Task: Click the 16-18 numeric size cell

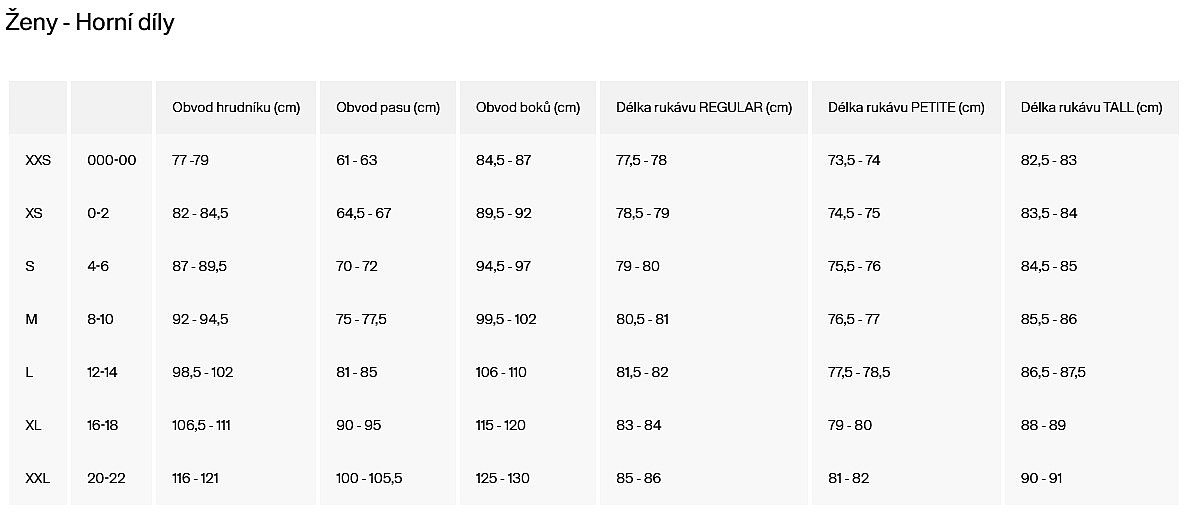Action: pyautogui.click(x=103, y=425)
